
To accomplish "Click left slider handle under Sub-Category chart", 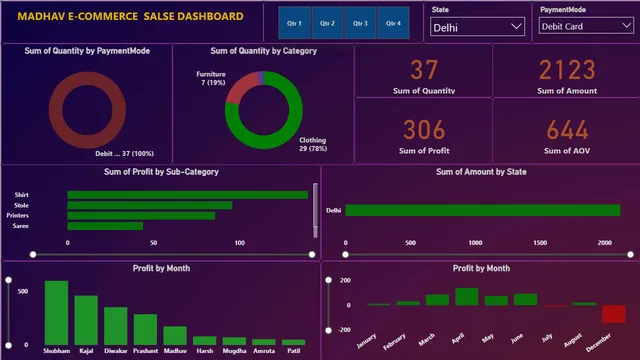I will pos(33,254).
